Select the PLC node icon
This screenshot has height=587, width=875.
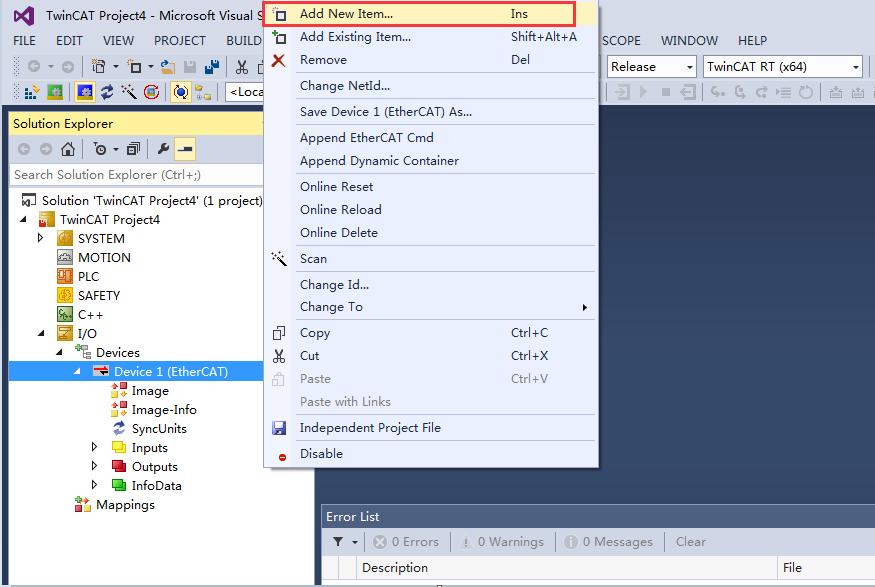pos(65,276)
